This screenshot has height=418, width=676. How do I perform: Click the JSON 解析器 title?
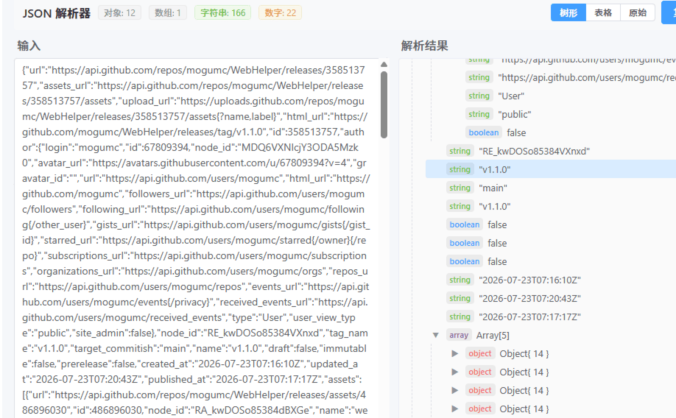pos(56,13)
